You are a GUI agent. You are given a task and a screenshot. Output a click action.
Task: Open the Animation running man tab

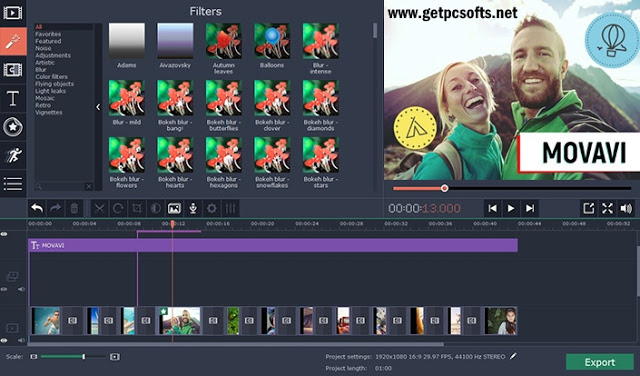(x=13, y=155)
